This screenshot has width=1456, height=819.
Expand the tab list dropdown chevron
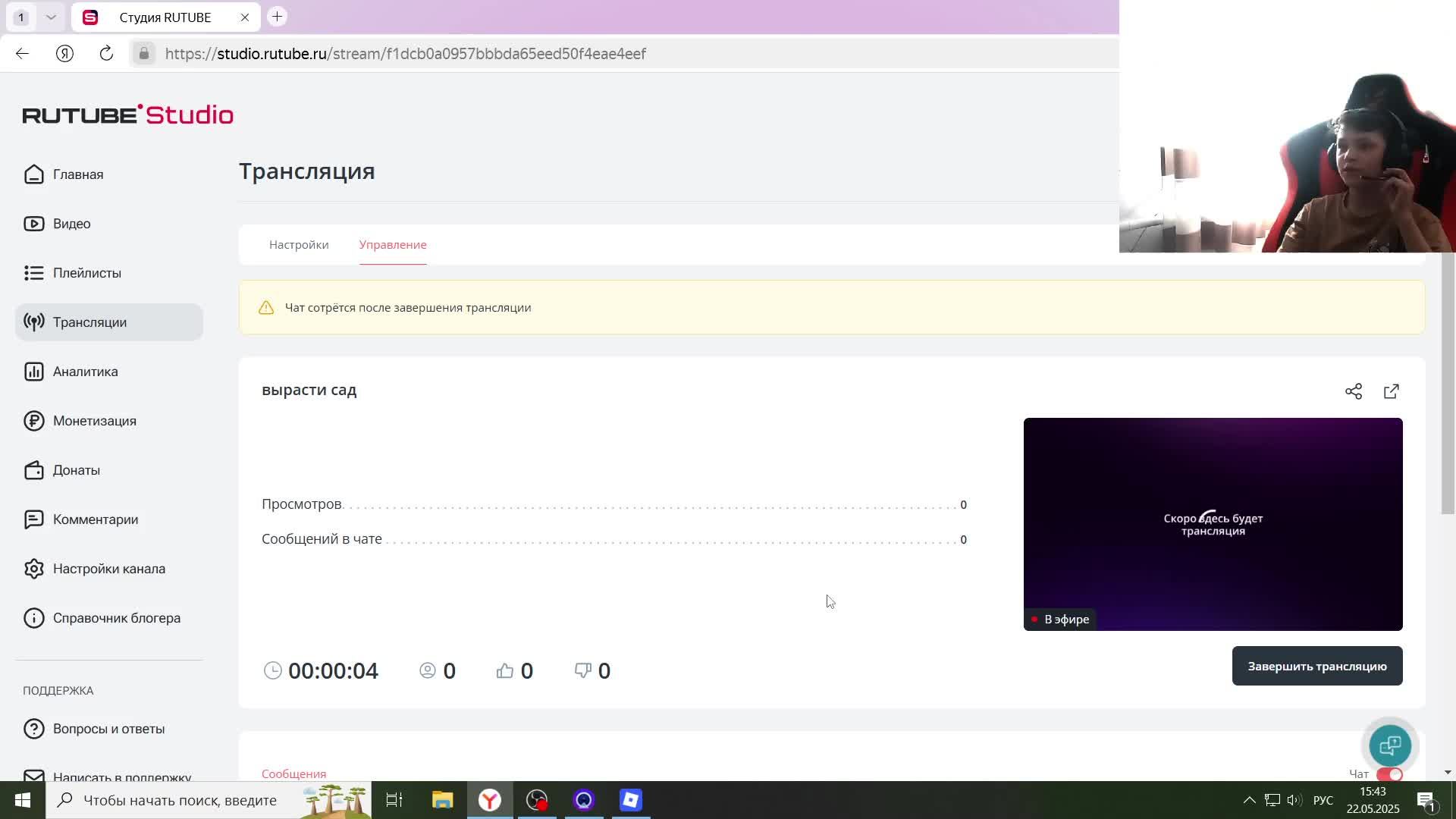tap(51, 17)
